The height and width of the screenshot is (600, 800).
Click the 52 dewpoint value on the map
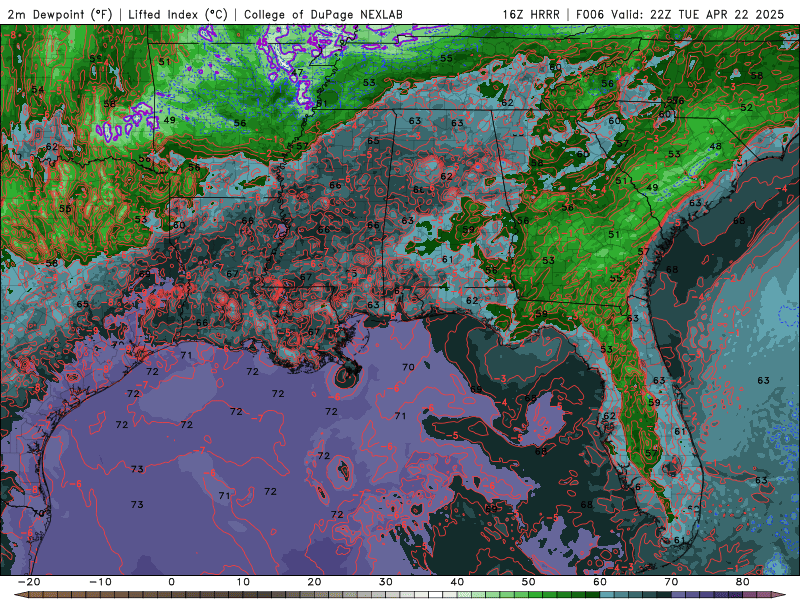(x=746, y=108)
